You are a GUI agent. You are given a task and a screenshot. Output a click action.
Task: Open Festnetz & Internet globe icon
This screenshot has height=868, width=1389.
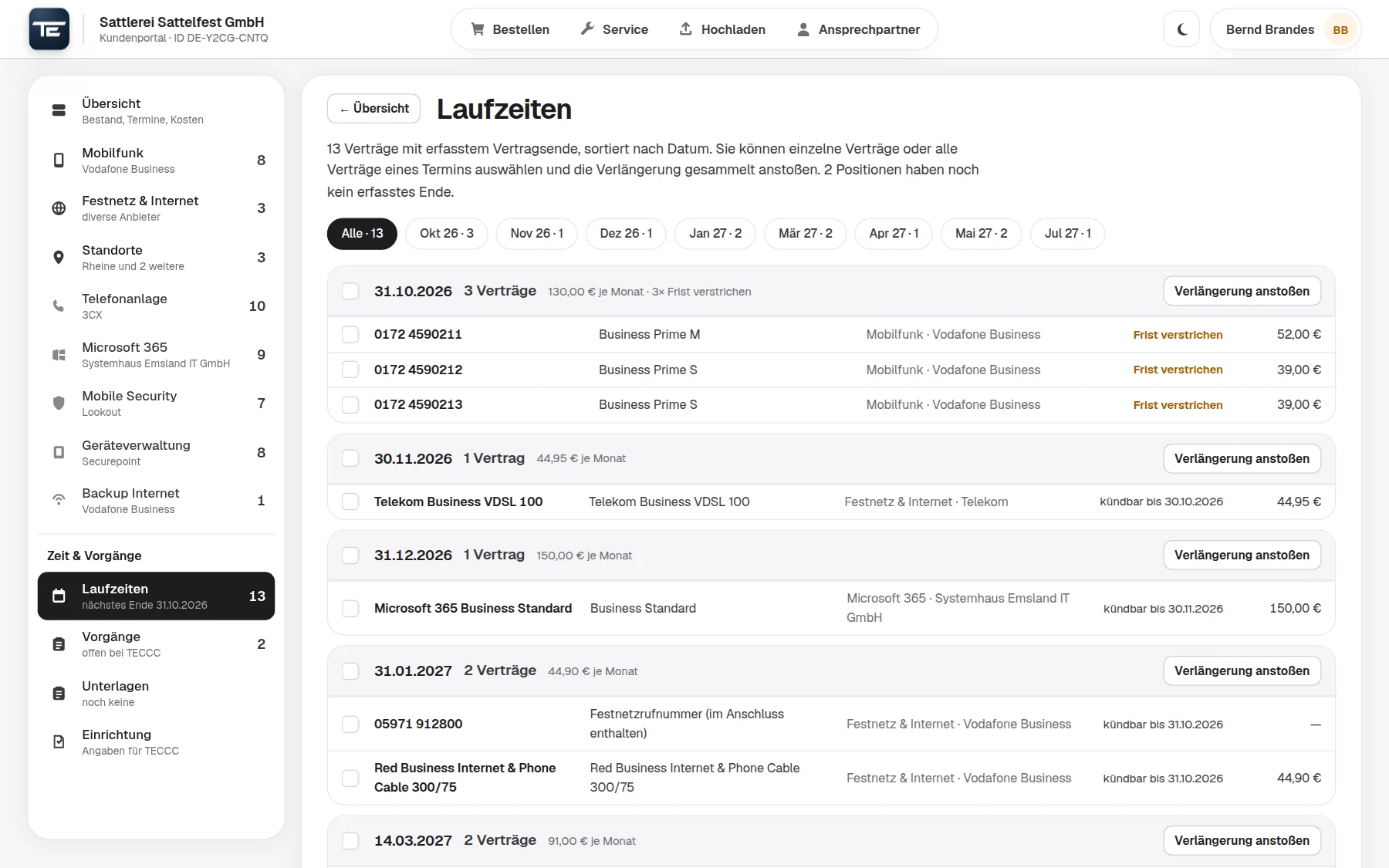(59, 208)
